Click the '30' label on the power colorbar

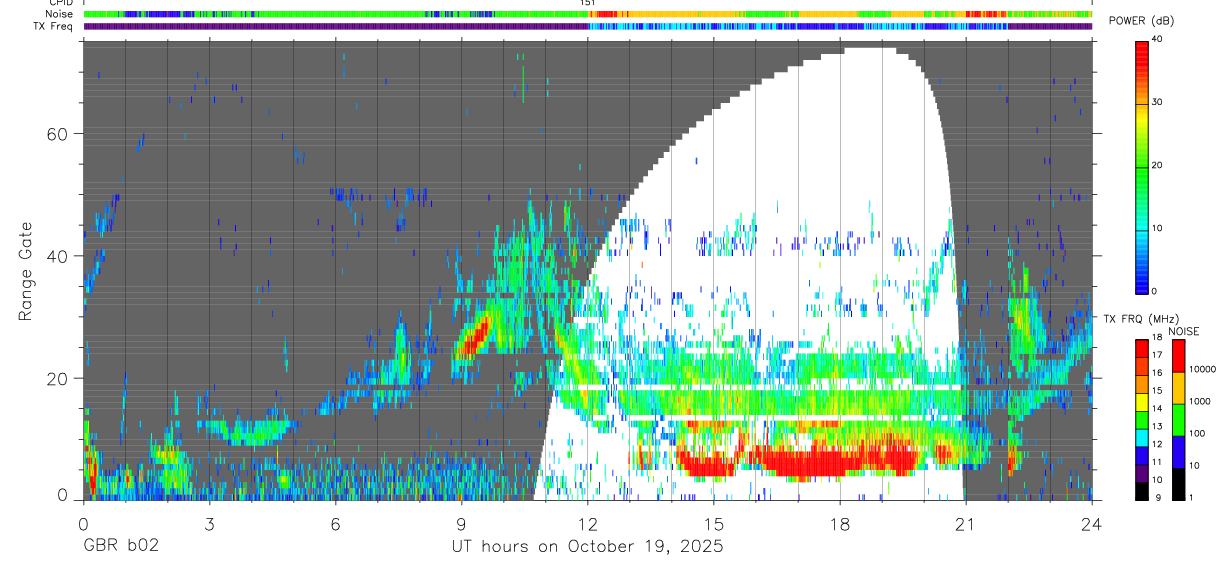(1157, 102)
